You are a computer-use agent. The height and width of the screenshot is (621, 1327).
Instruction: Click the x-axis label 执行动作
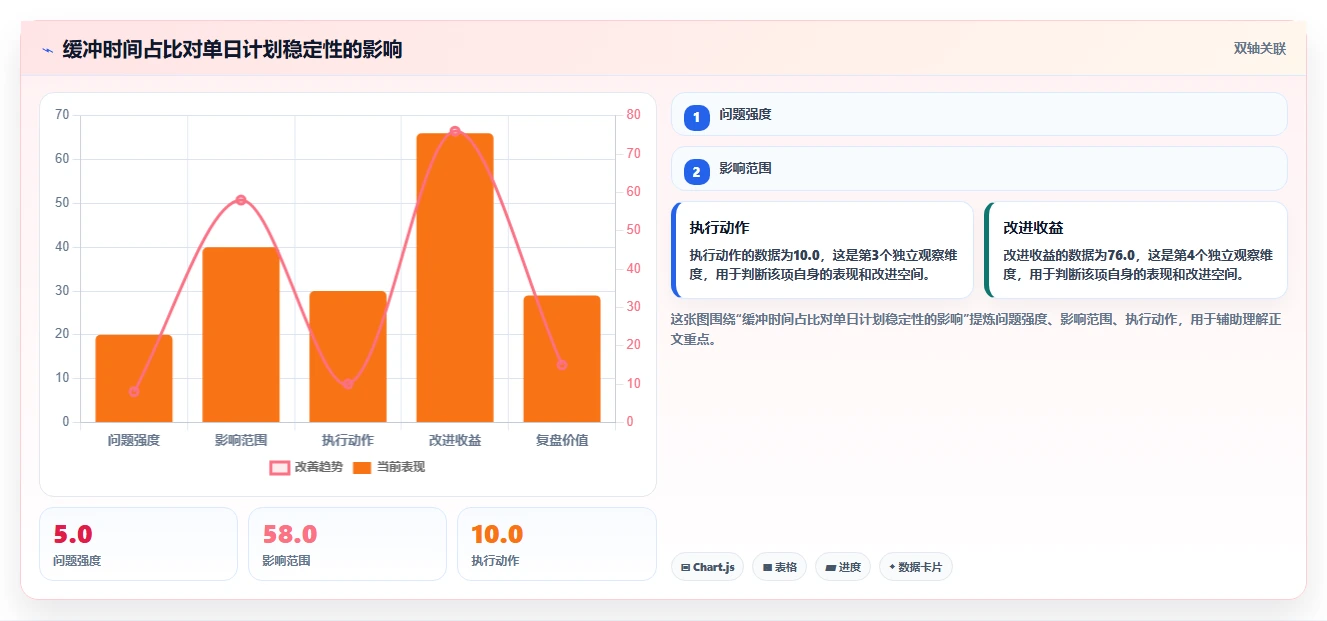coord(348,440)
